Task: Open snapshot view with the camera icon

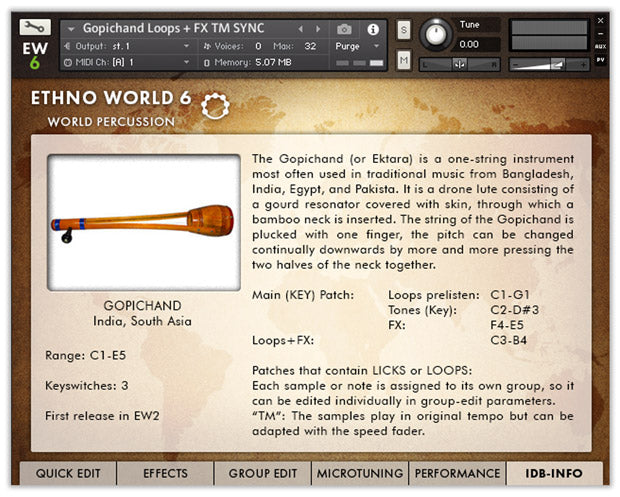Action: coord(344,29)
